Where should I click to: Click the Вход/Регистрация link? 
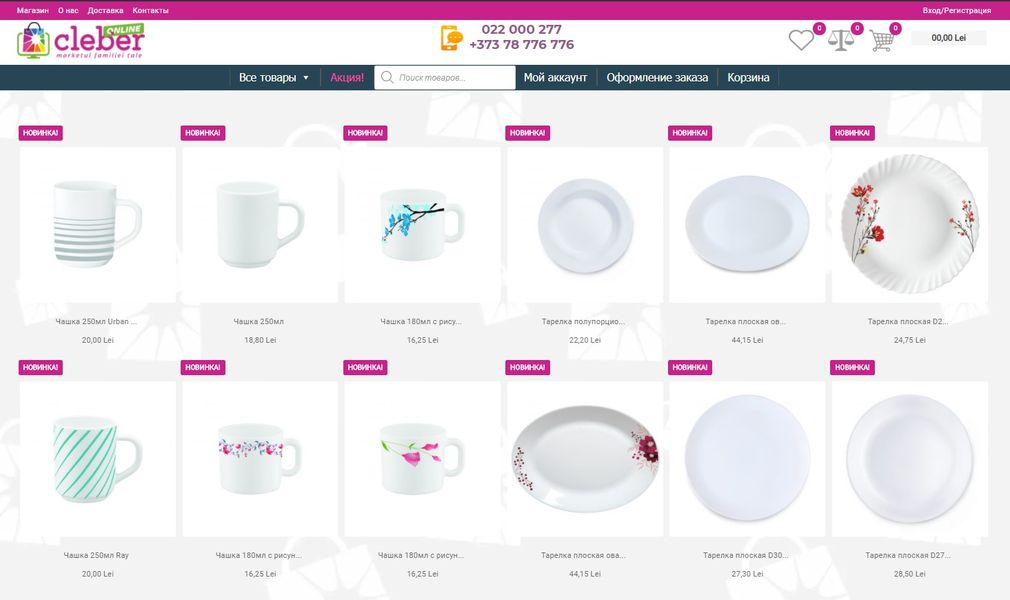957,10
